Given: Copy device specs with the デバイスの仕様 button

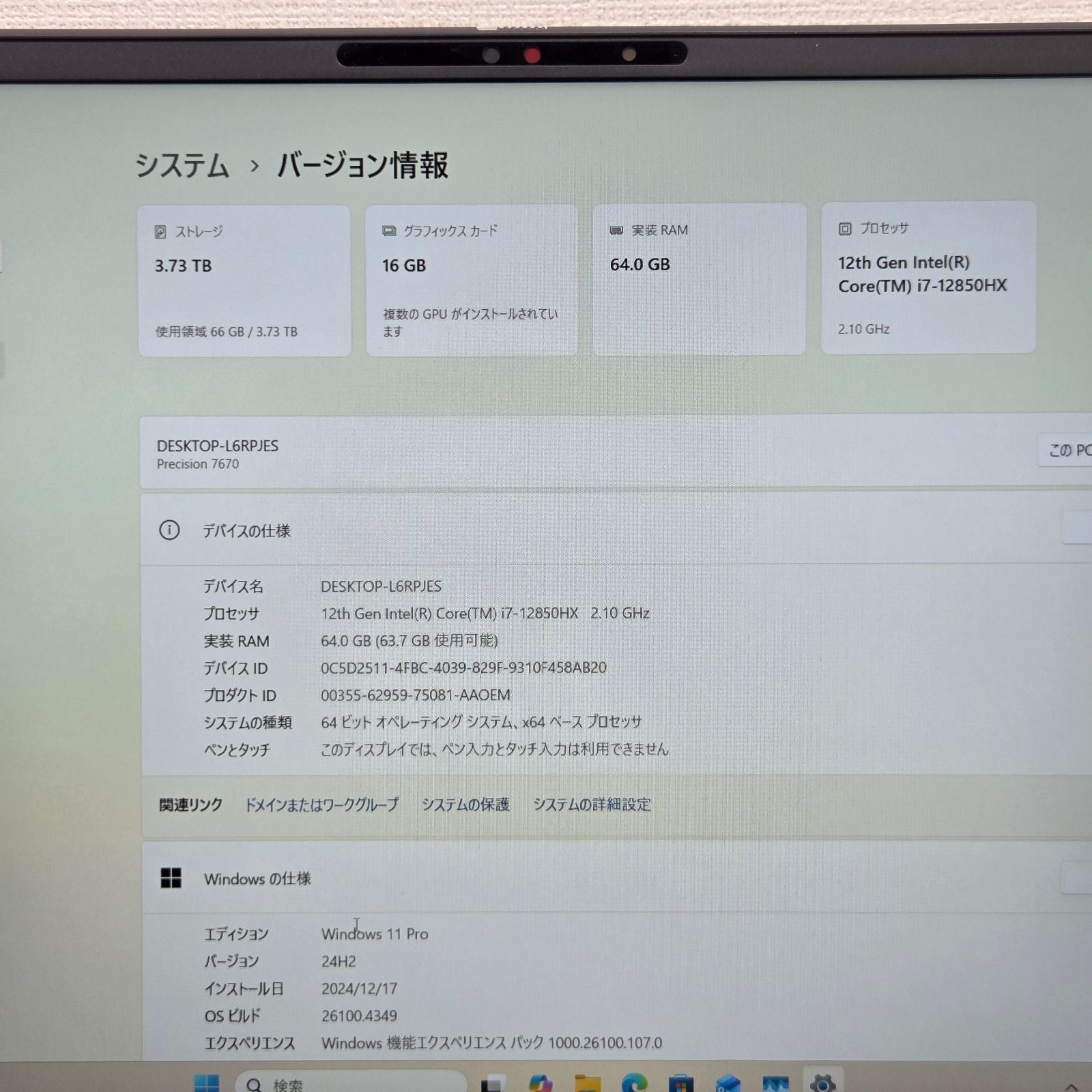Looking at the screenshot, I should click(x=1077, y=528).
